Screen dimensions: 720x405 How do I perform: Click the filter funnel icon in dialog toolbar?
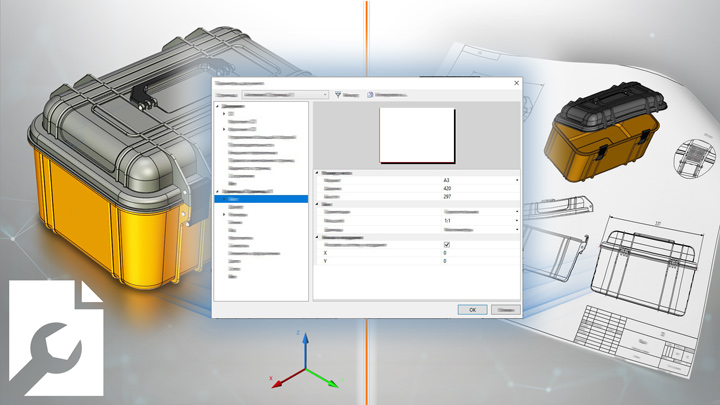click(x=338, y=95)
